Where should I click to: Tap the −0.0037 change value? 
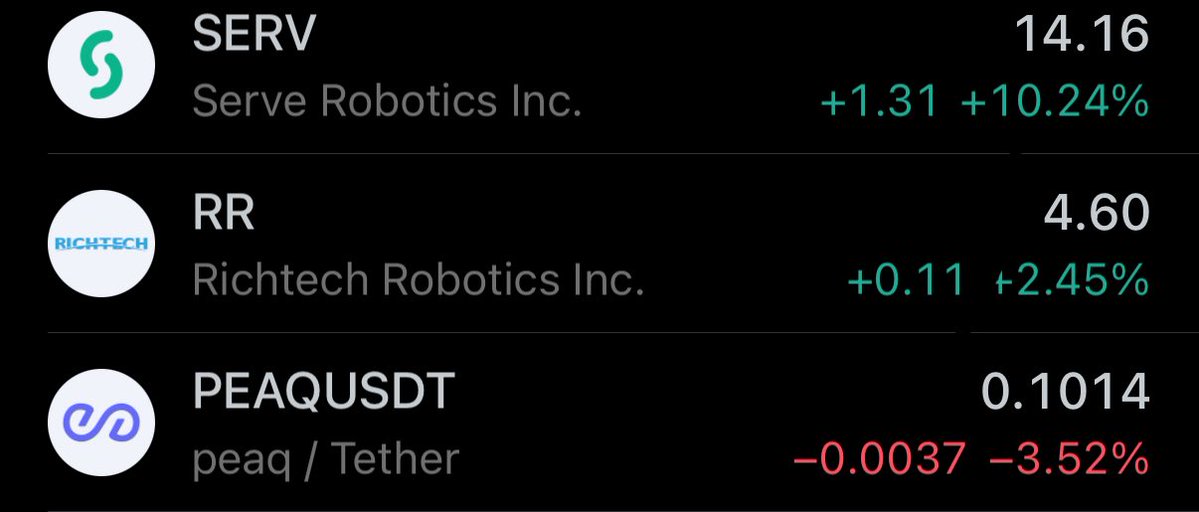click(879, 459)
